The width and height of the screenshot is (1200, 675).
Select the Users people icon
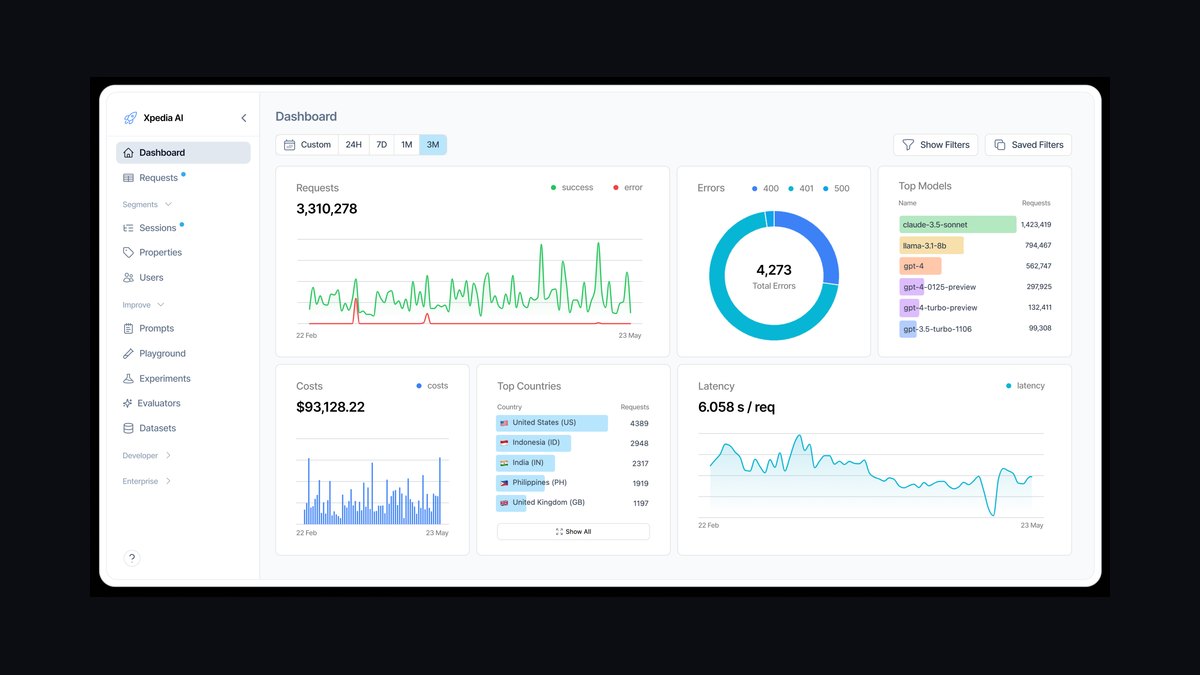(x=128, y=278)
